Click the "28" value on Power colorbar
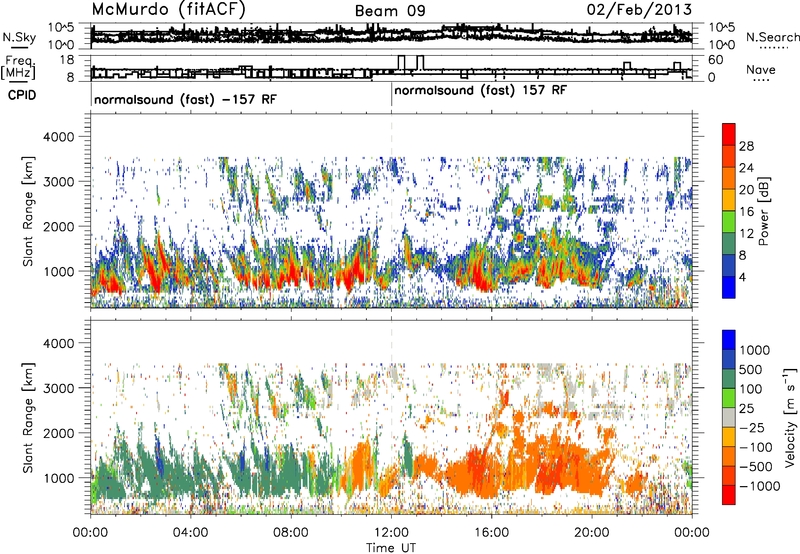The height and width of the screenshot is (554, 800). tap(746, 146)
